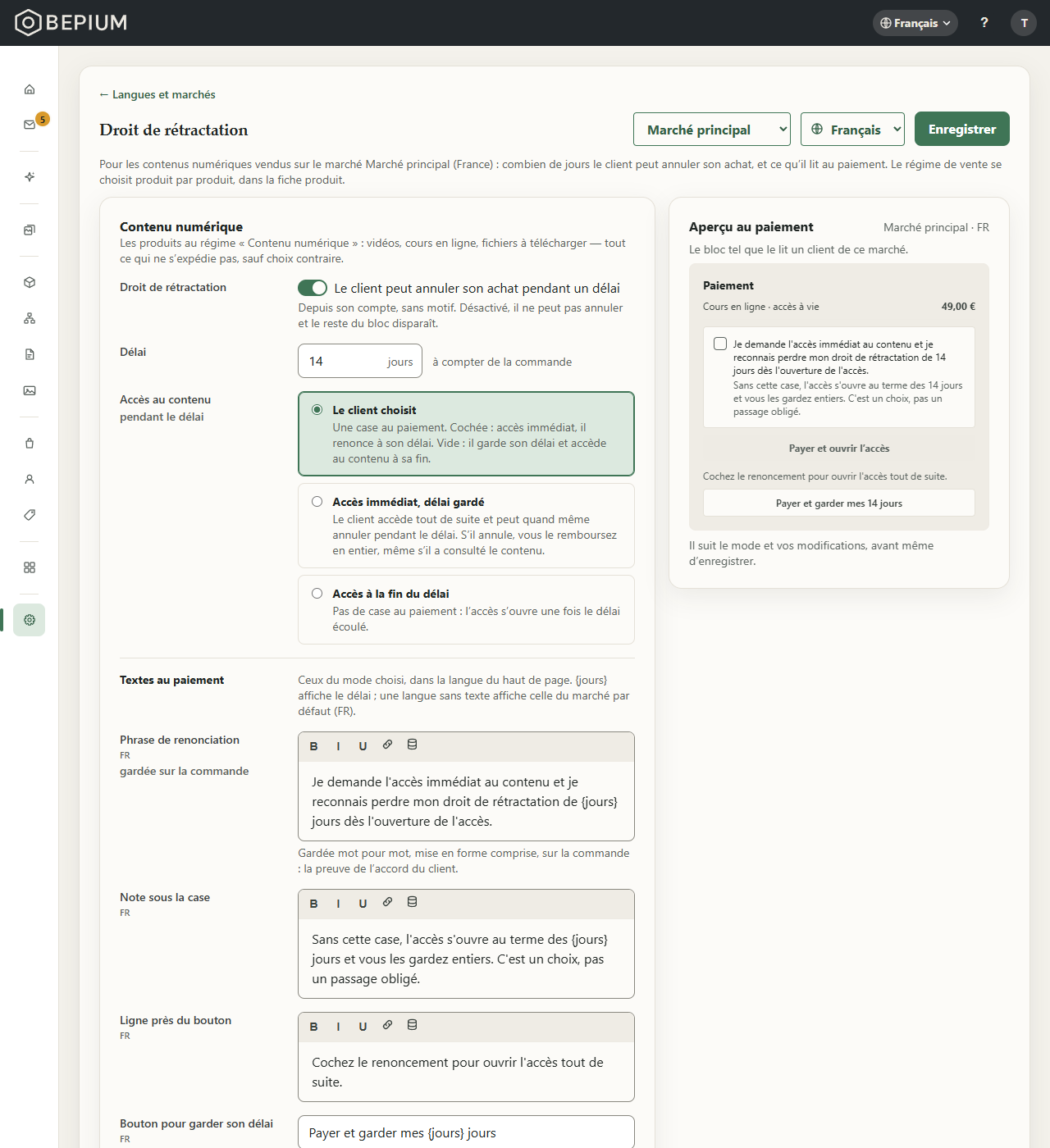The width and height of the screenshot is (1050, 1148).
Task: Go back to Langues et marchés
Action: coord(157,94)
